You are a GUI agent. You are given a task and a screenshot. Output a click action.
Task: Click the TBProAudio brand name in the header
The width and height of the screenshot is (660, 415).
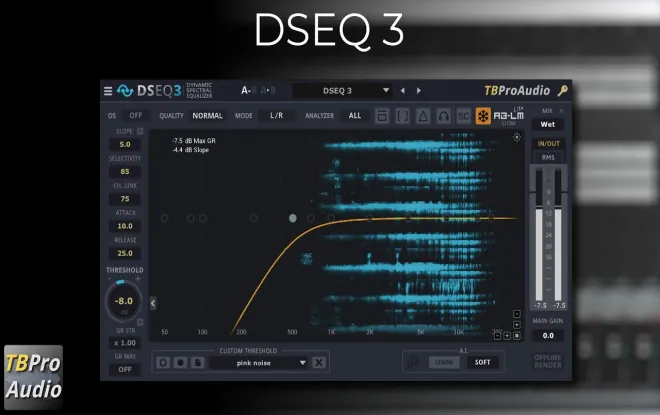point(517,90)
